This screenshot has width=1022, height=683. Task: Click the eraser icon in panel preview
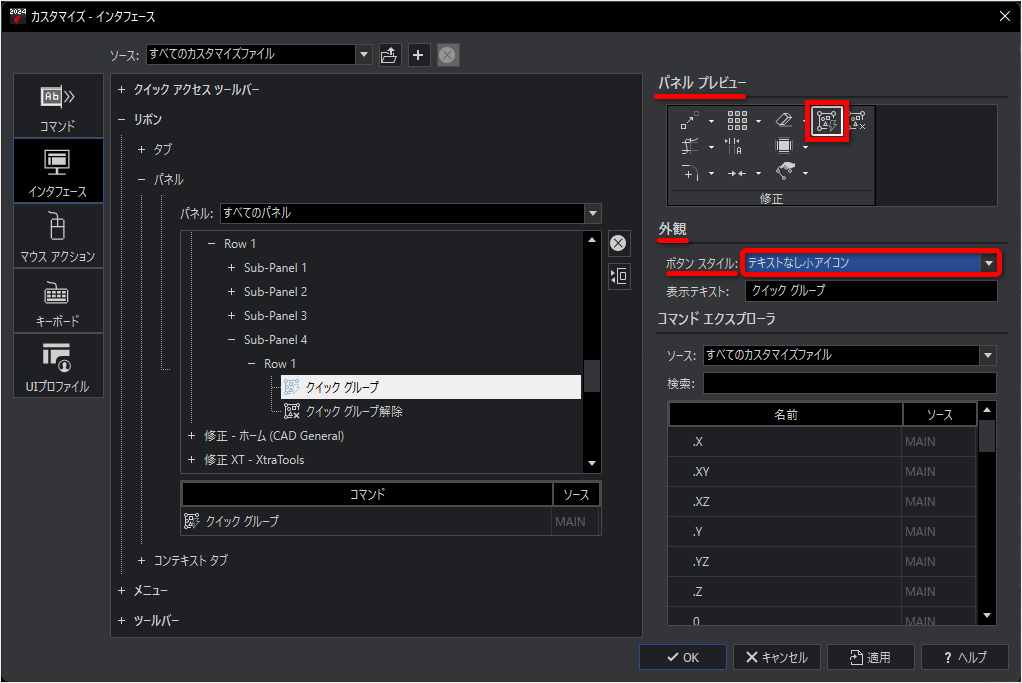pyautogui.click(x=785, y=121)
